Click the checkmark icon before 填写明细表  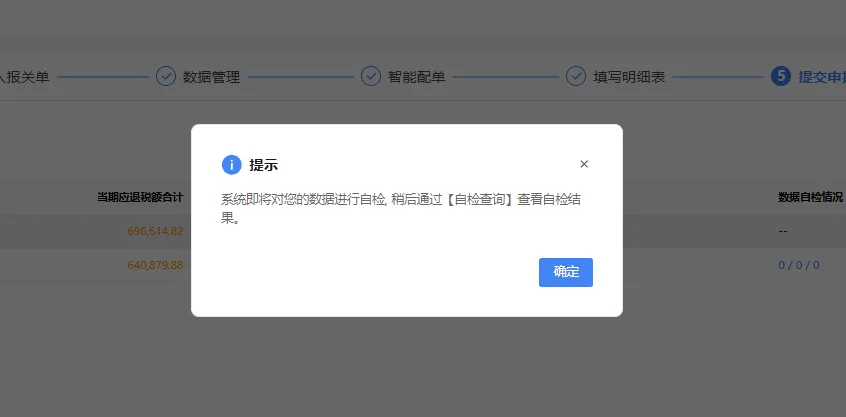pyautogui.click(x=576, y=76)
